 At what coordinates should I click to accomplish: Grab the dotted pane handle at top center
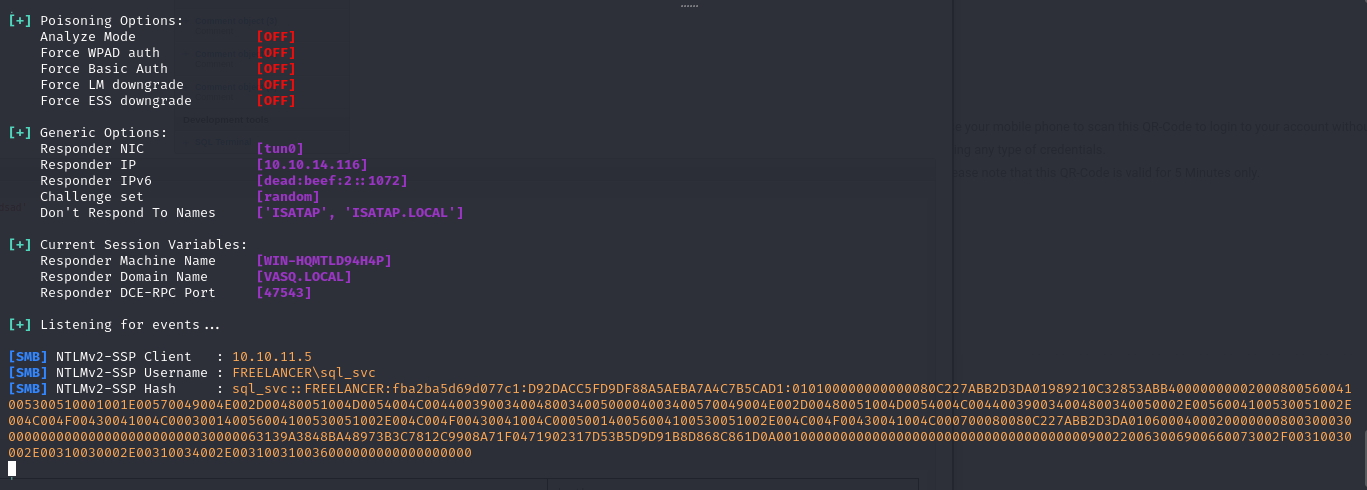(x=689, y=6)
